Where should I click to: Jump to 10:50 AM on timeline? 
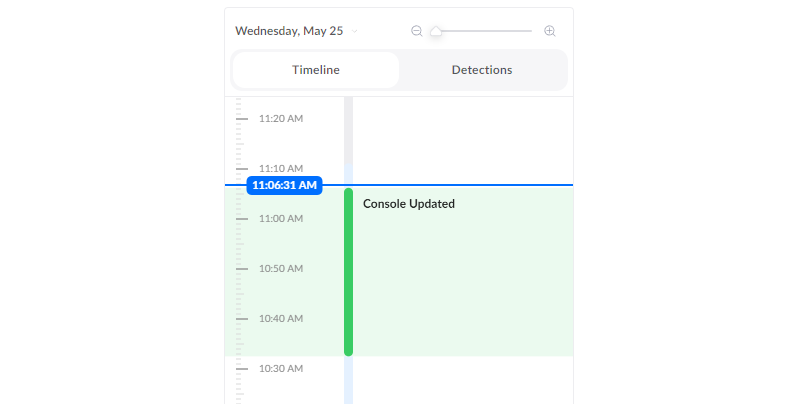tap(281, 268)
